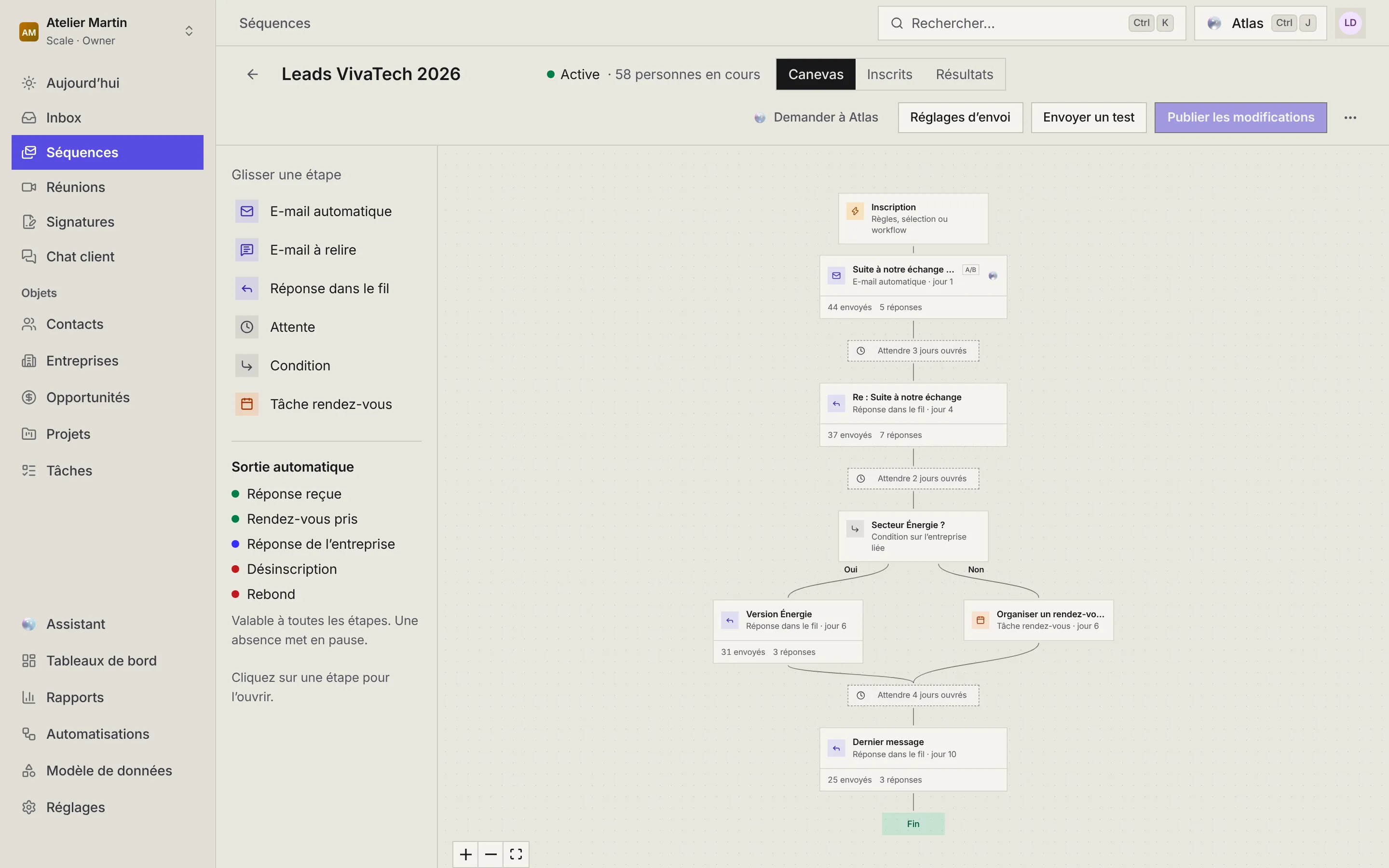The height and width of the screenshot is (868, 1389).
Task: Select the Condition branch icon
Action: (x=247, y=366)
